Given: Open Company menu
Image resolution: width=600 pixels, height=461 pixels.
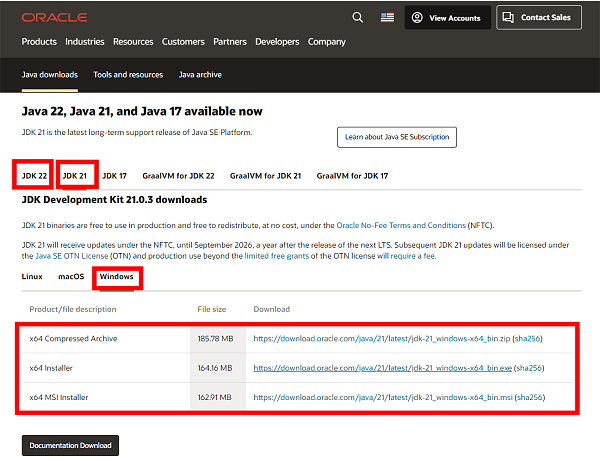Looking at the screenshot, I should (327, 42).
